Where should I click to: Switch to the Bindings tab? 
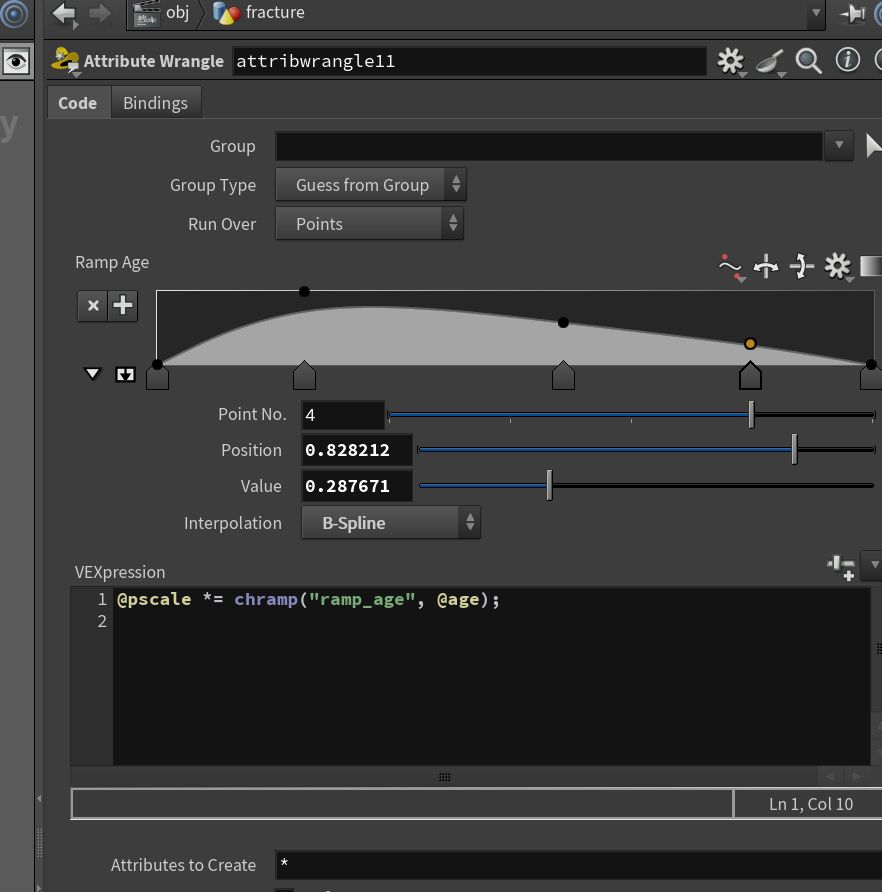(155, 103)
